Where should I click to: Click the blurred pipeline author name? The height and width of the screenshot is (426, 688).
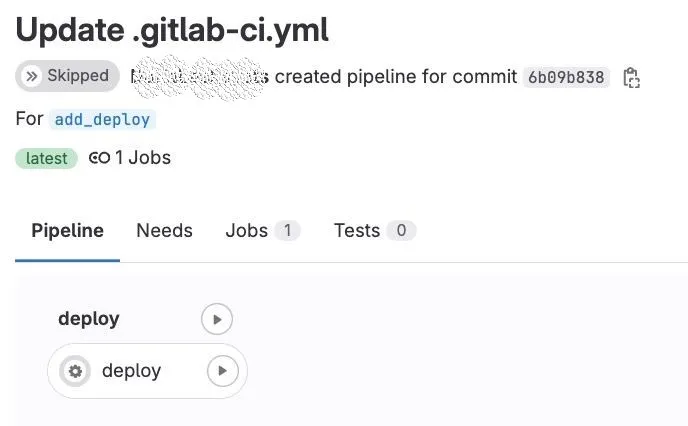coord(198,77)
